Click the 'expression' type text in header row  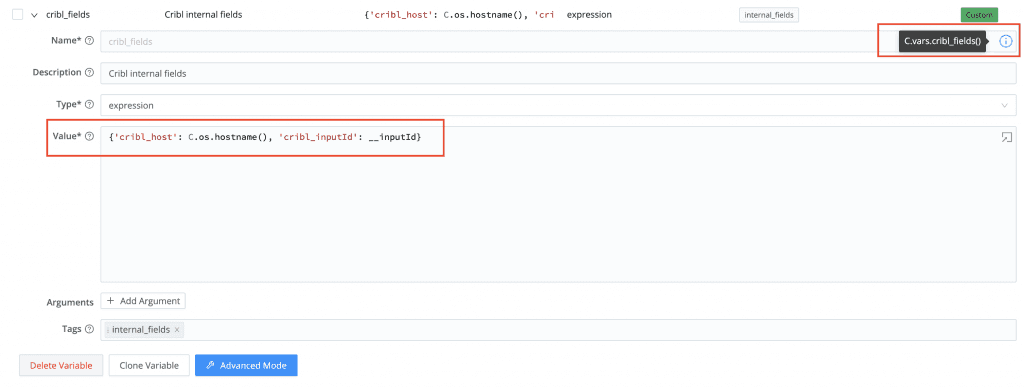pyautogui.click(x=589, y=14)
